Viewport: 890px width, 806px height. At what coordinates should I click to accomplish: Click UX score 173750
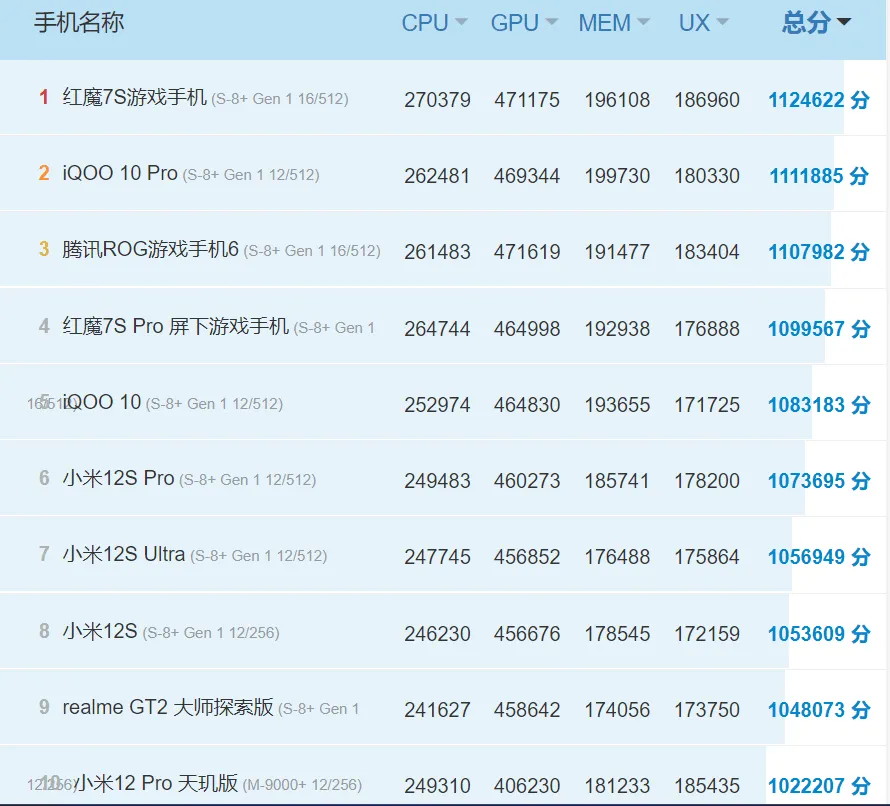click(x=707, y=710)
